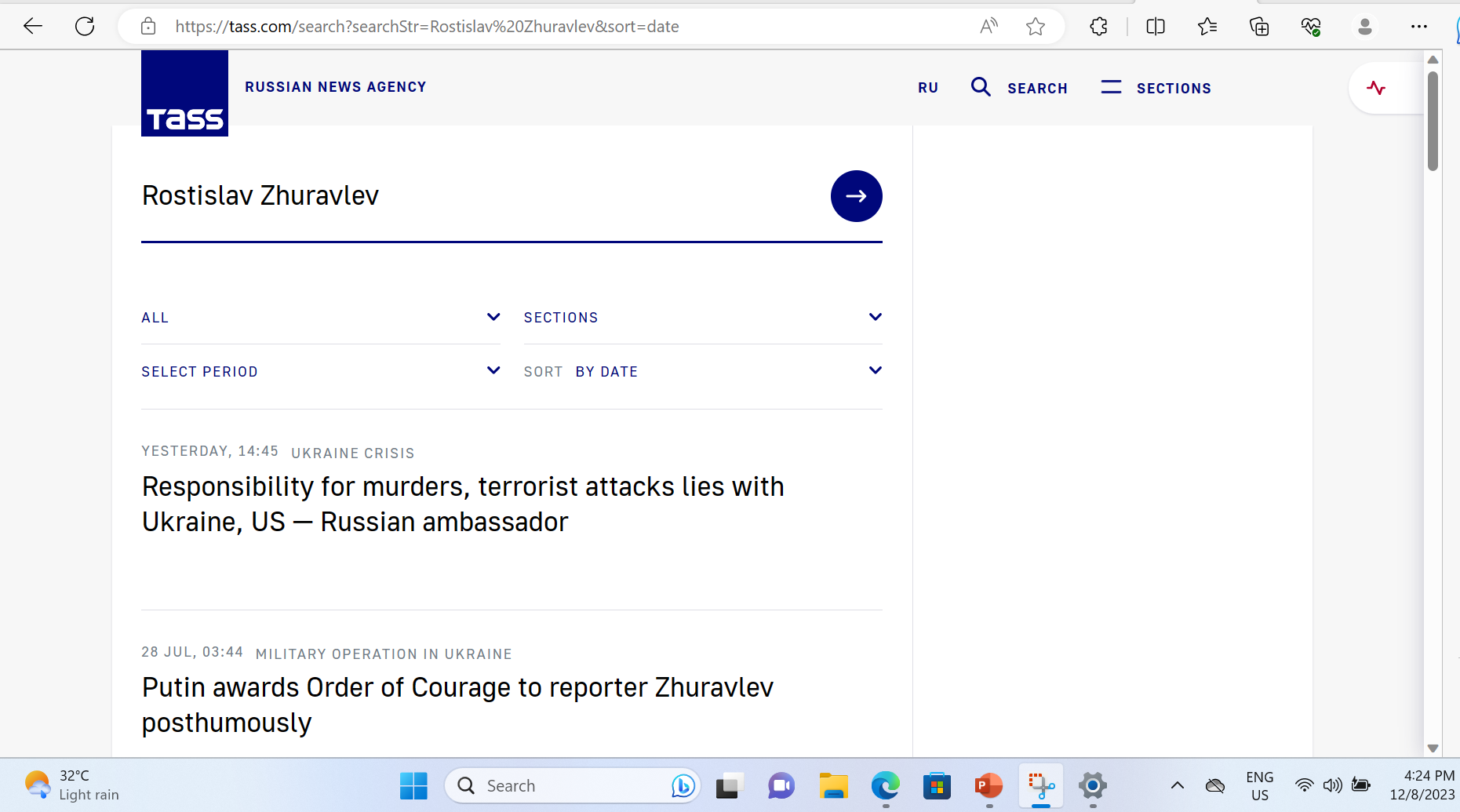1460x812 pixels.
Task: Open Task View on the taskbar
Action: [730, 785]
